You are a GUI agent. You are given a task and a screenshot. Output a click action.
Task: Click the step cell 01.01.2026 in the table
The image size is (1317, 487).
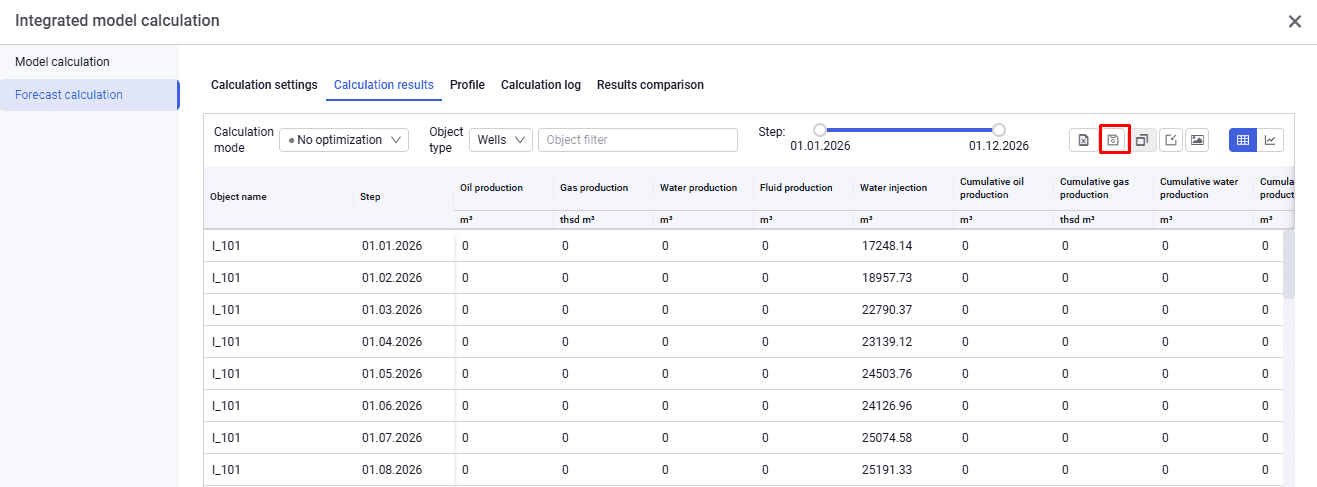point(392,246)
